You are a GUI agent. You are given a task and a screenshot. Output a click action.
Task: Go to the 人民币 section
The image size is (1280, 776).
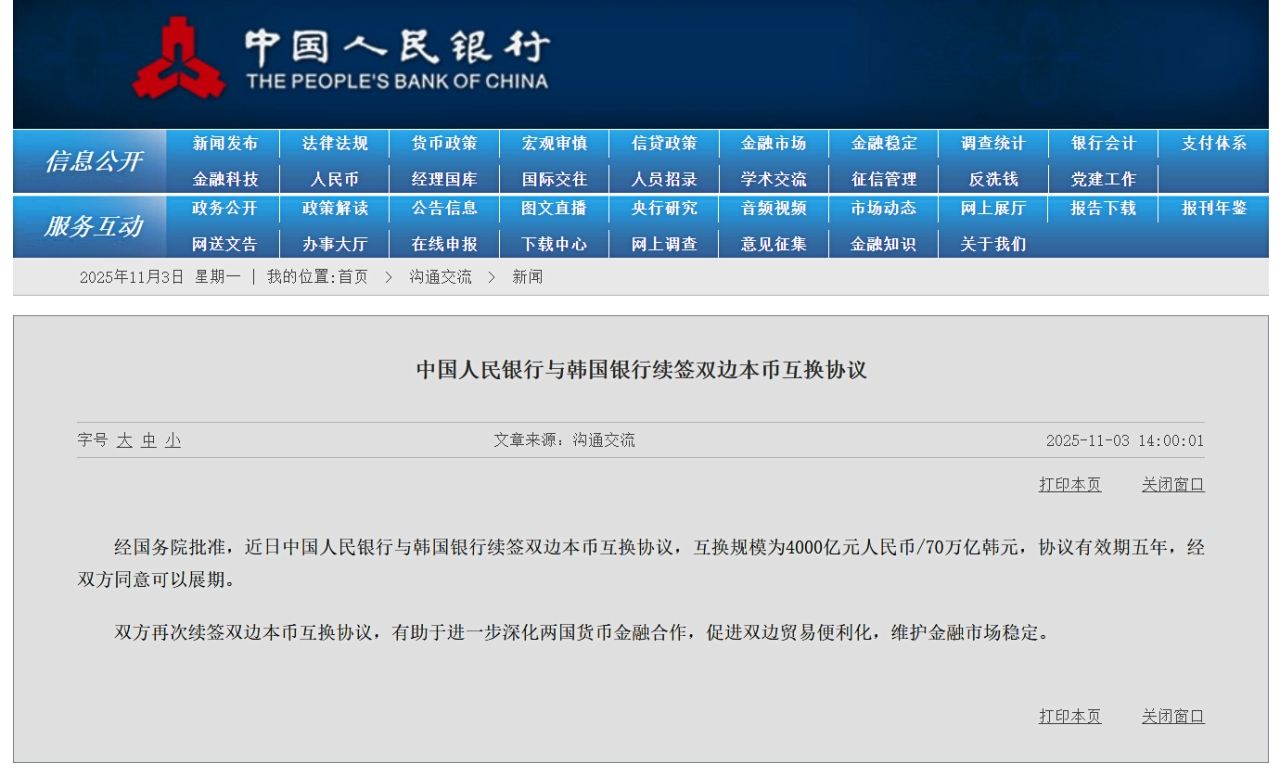pyautogui.click(x=334, y=180)
